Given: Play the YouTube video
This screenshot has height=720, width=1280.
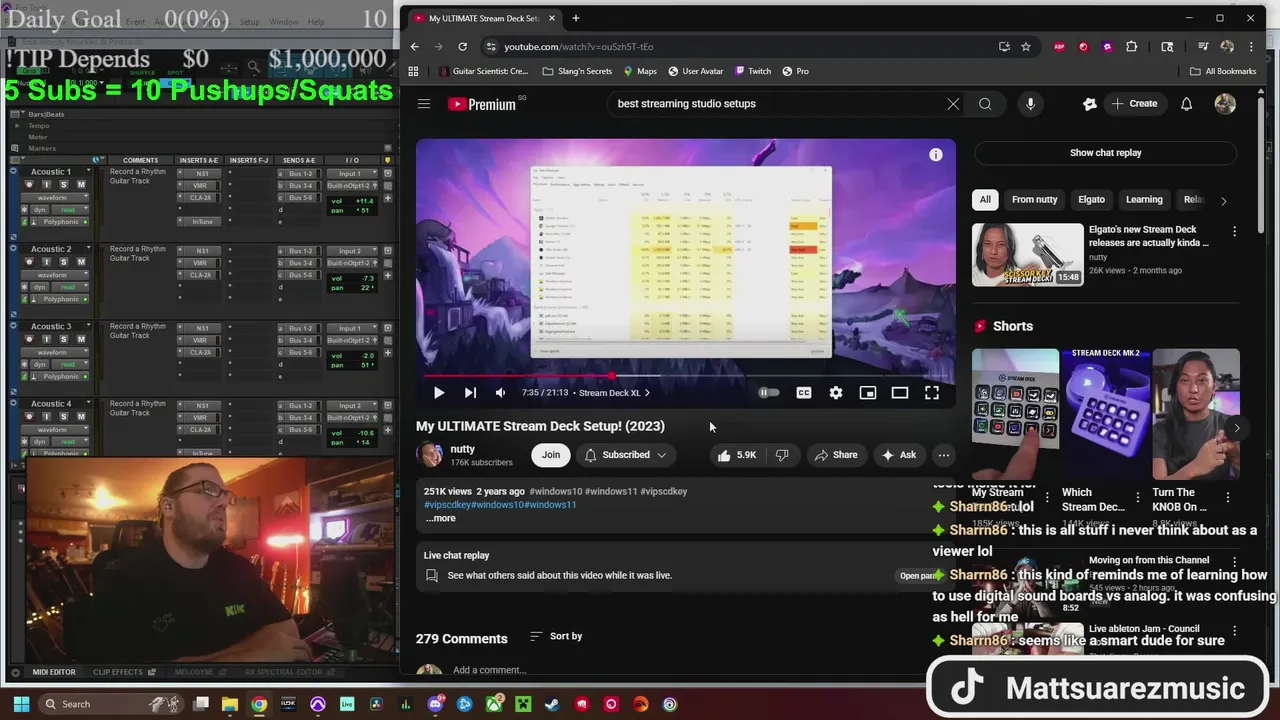Looking at the screenshot, I should (x=438, y=393).
